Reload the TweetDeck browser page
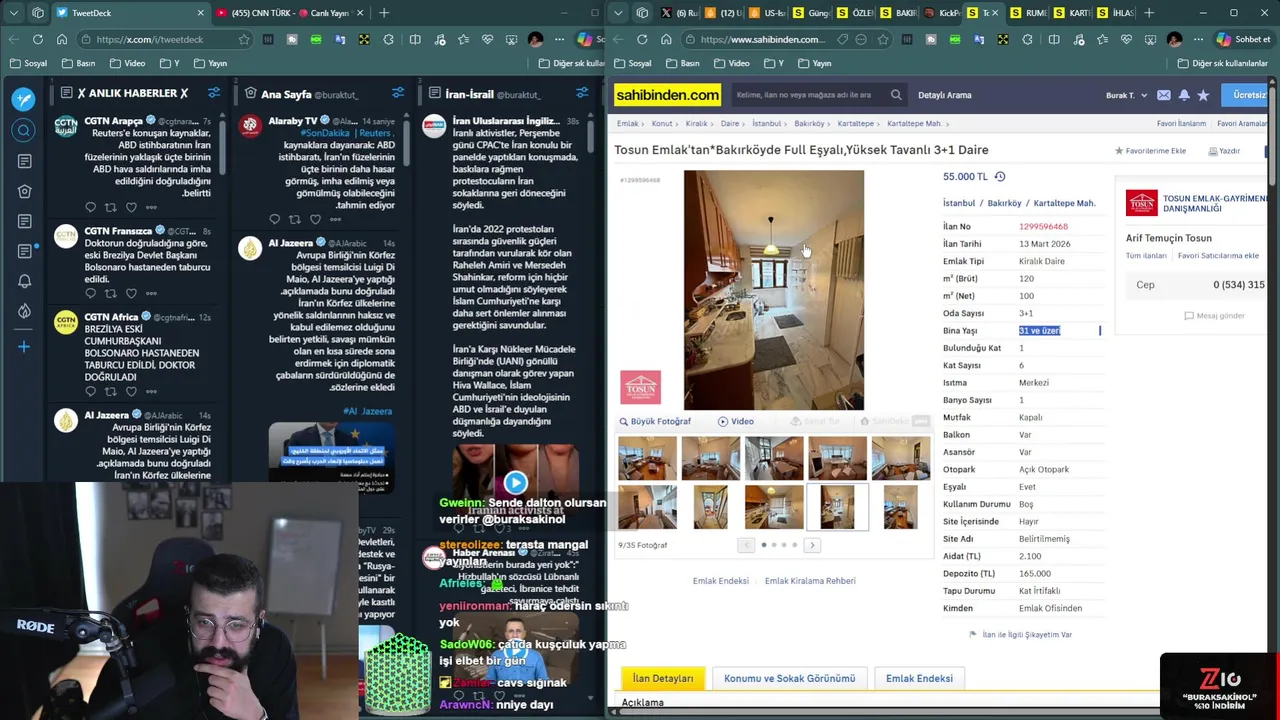This screenshot has width=1280, height=720. point(38,39)
